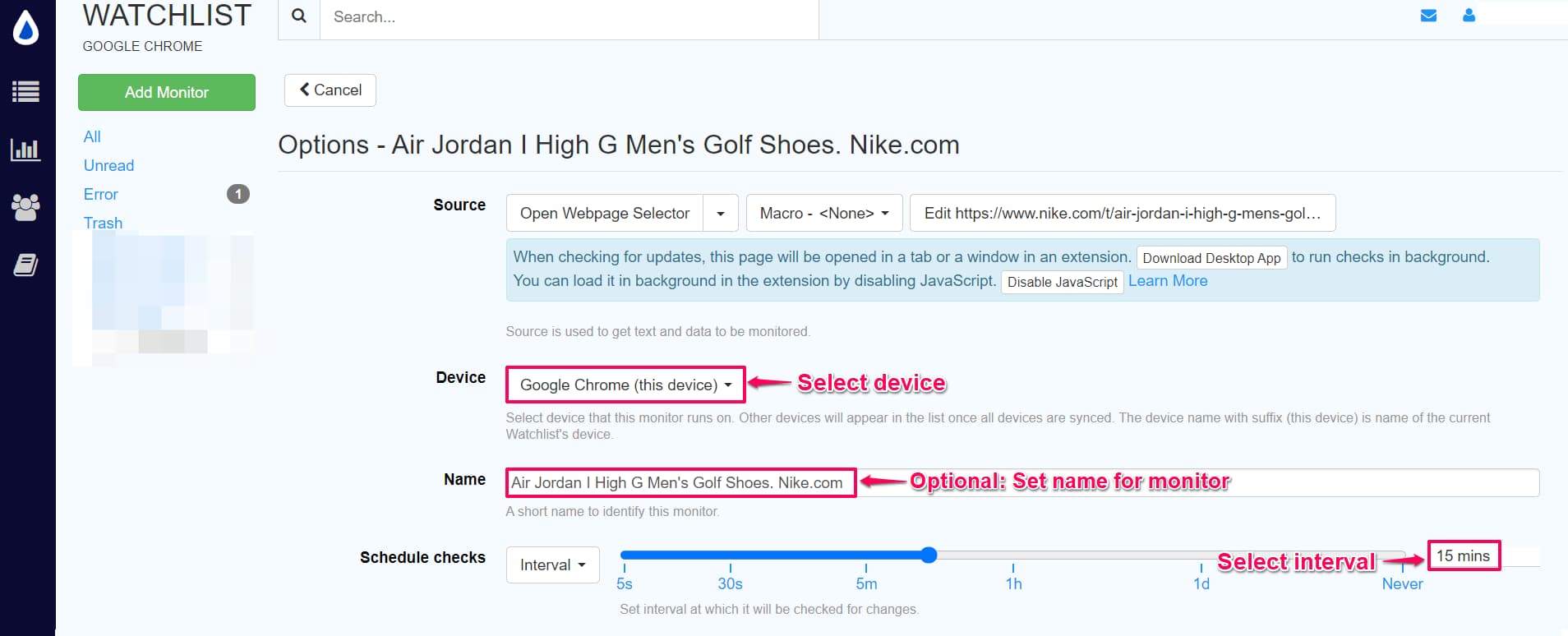Click the interval slider handle
Viewport: 1568px width, 636px height.
coord(929,555)
